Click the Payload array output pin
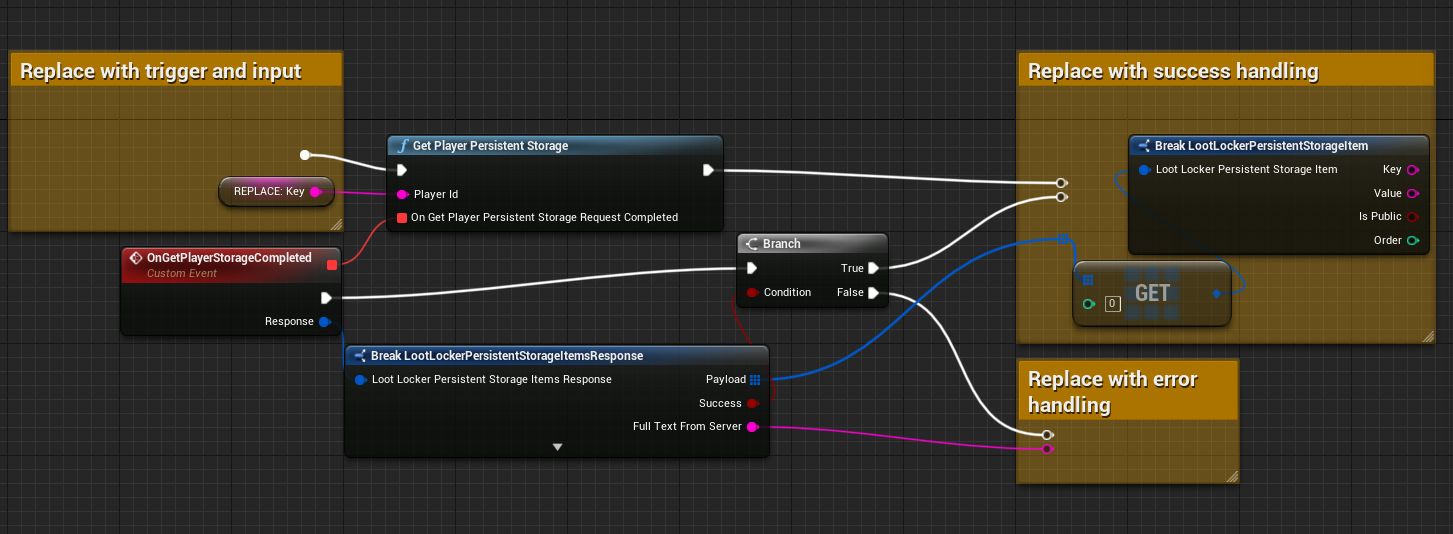Viewport: 1453px width, 534px height. [755, 380]
